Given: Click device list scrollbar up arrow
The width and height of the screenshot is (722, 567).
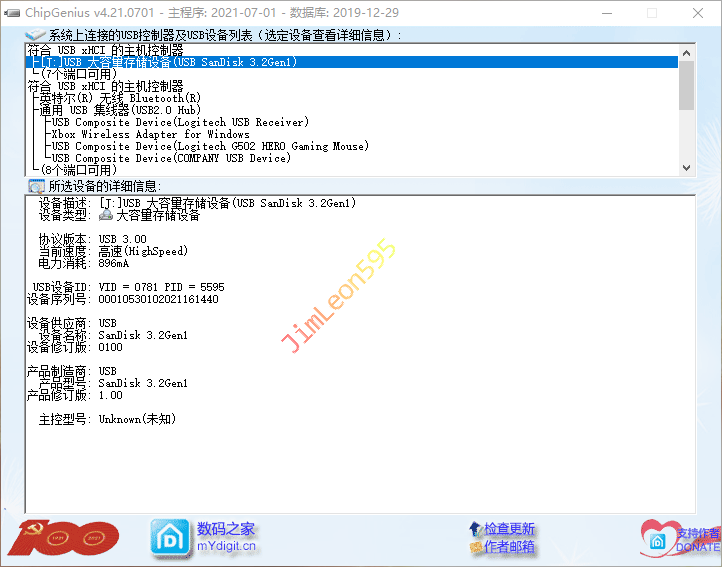Looking at the screenshot, I should tap(686, 52).
